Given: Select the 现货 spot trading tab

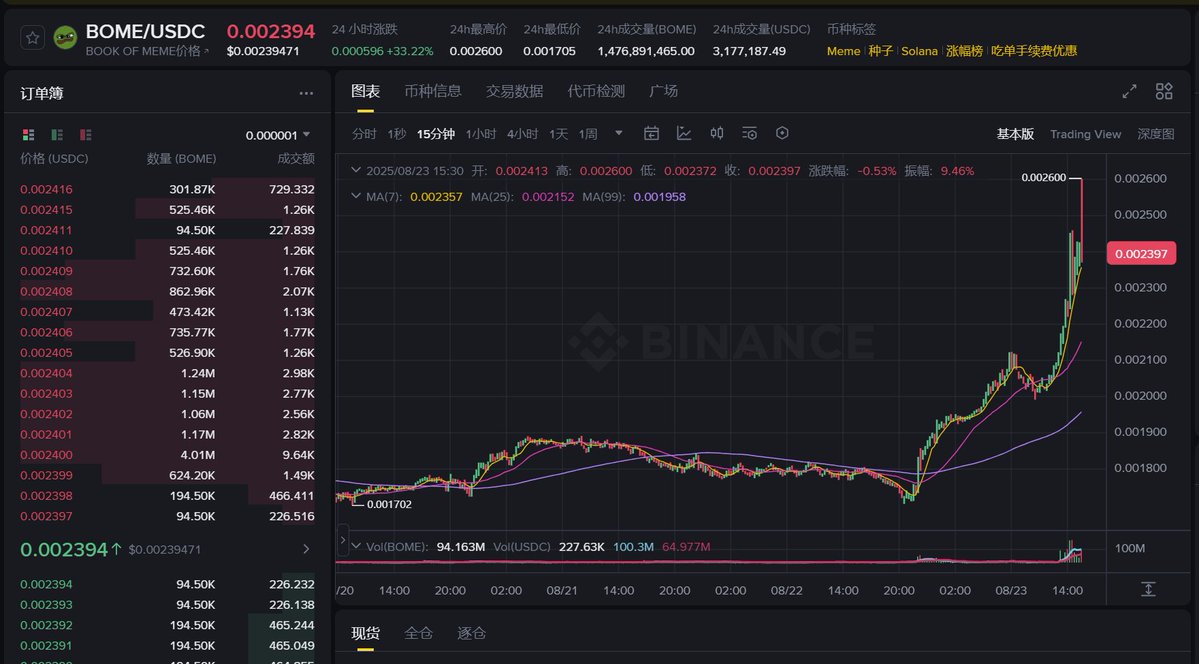Looking at the screenshot, I should click(366, 633).
